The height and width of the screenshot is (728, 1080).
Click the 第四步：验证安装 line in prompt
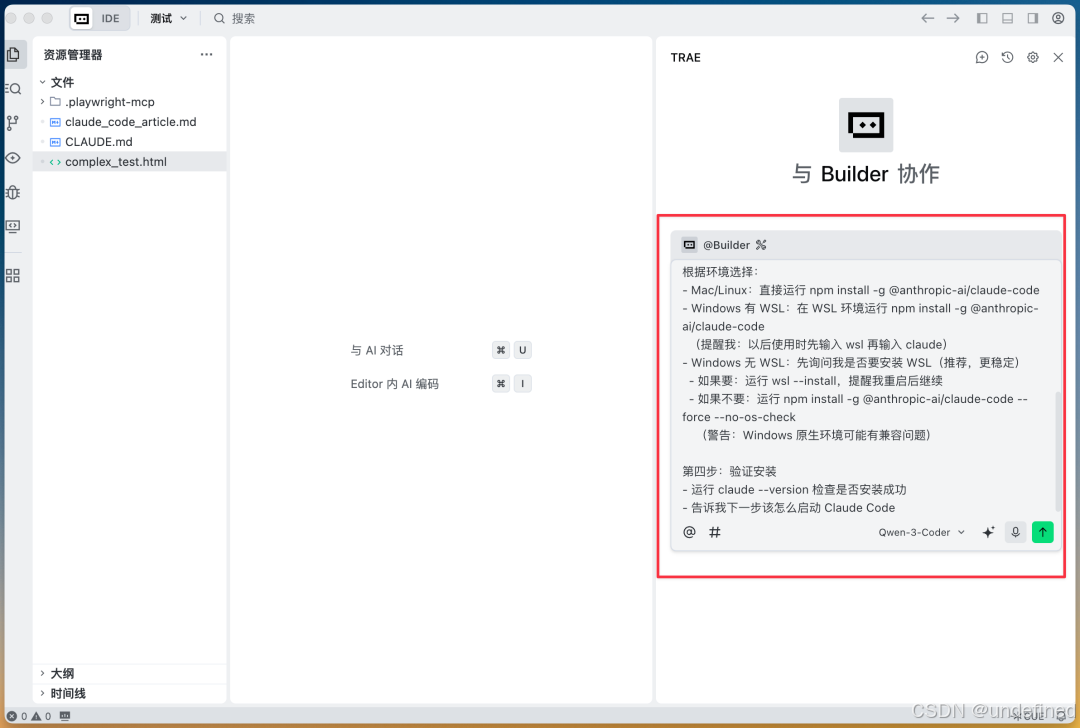[x=729, y=472]
